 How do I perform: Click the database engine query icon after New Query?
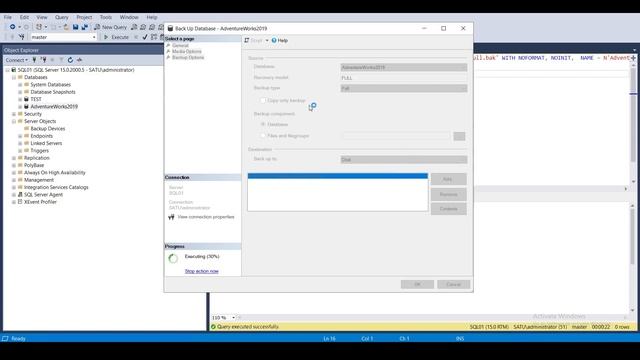pos(134,27)
